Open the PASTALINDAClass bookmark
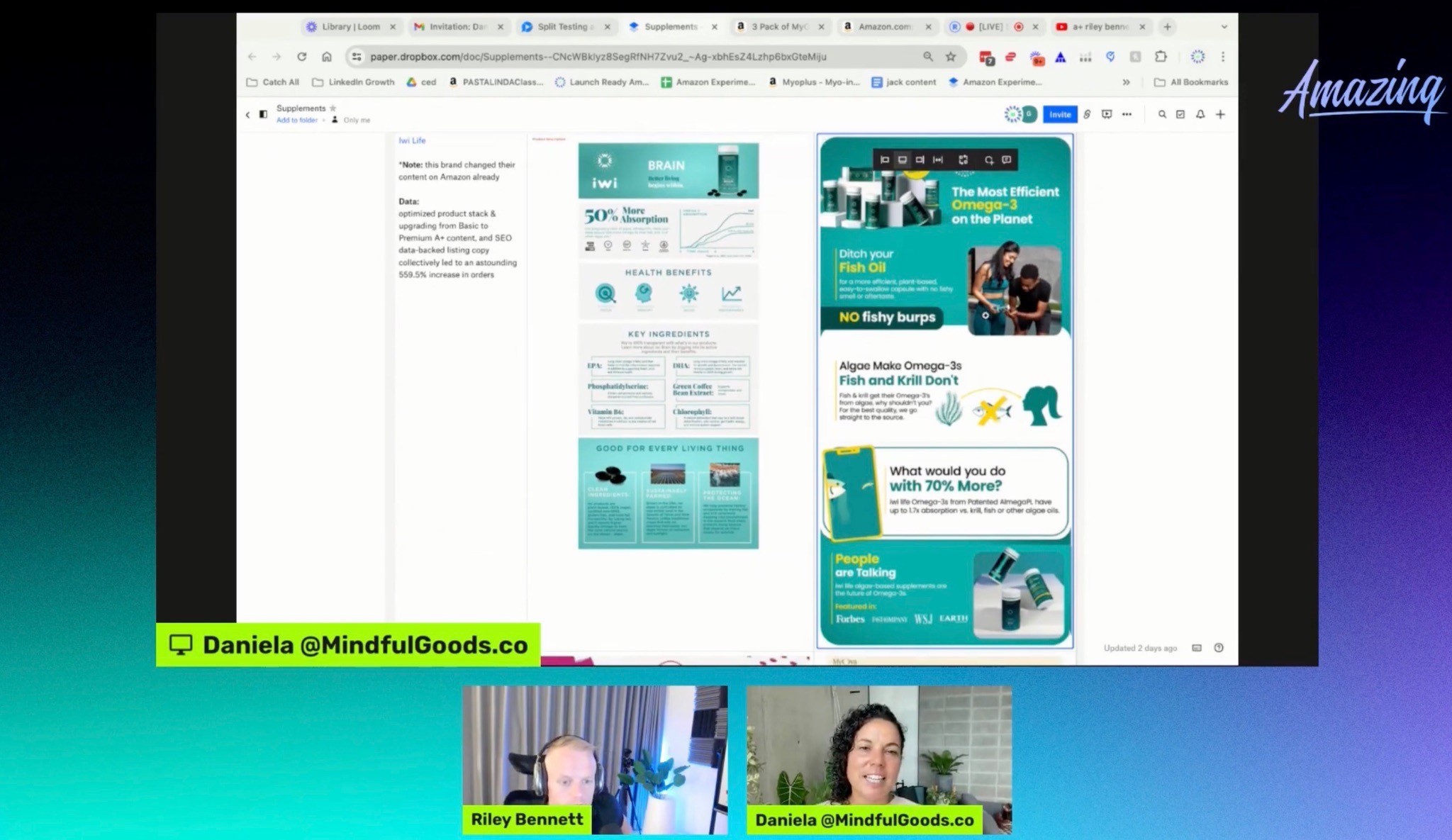This screenshot has width=1452, height=840. click(496, 82)
